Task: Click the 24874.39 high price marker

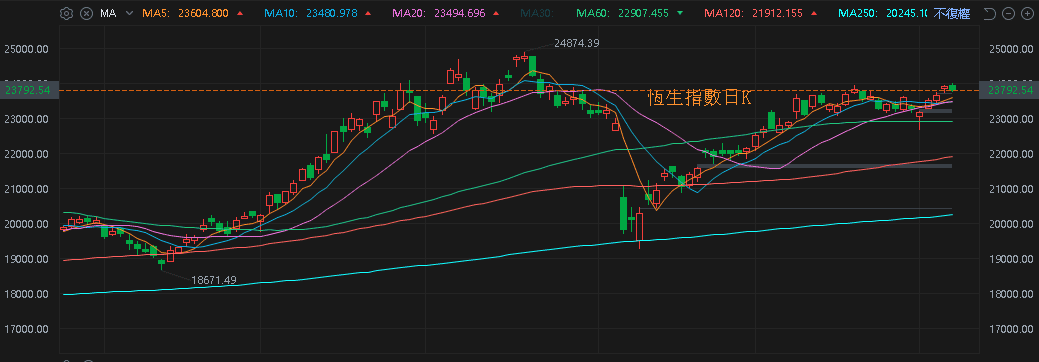Action: [576, 43]
